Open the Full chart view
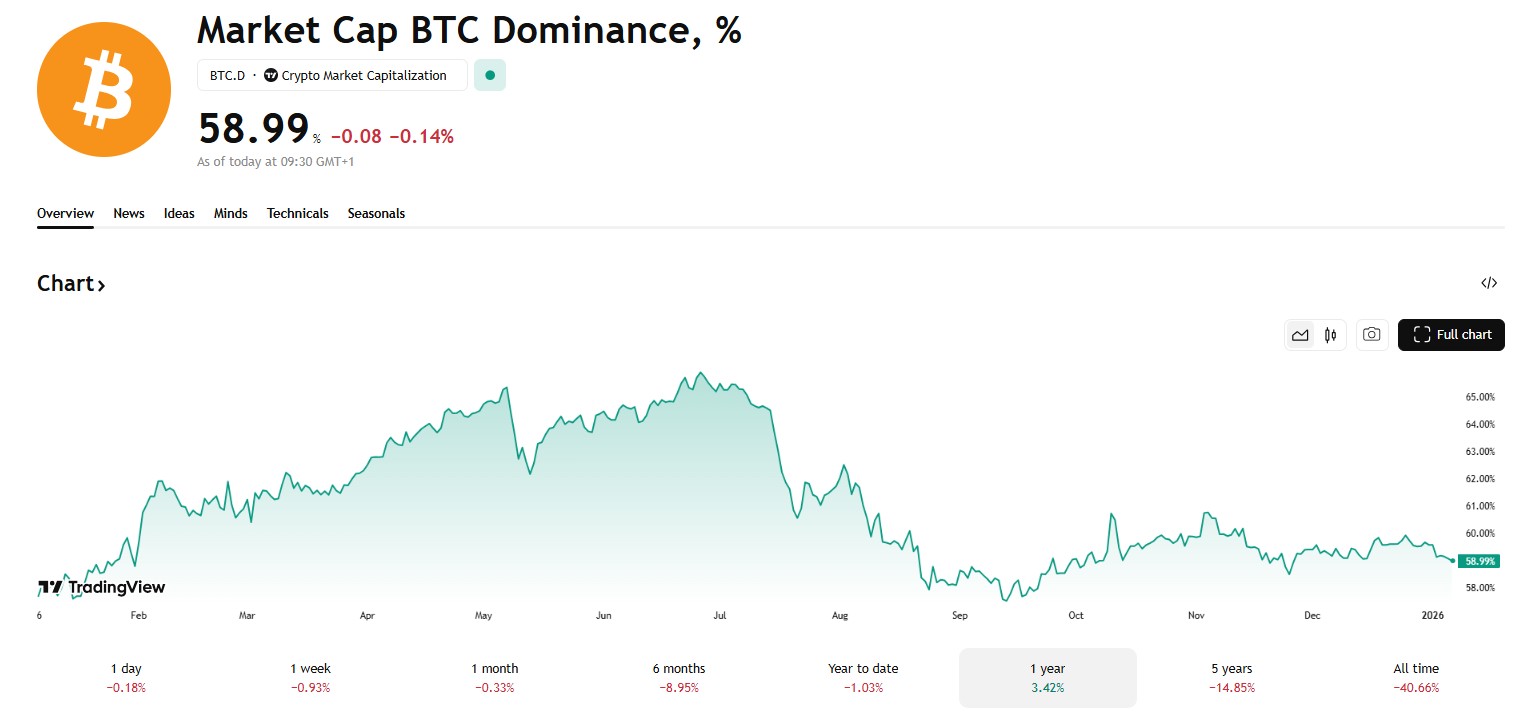This screenshot has height=719, width=1523. (x=1451, y=335)
